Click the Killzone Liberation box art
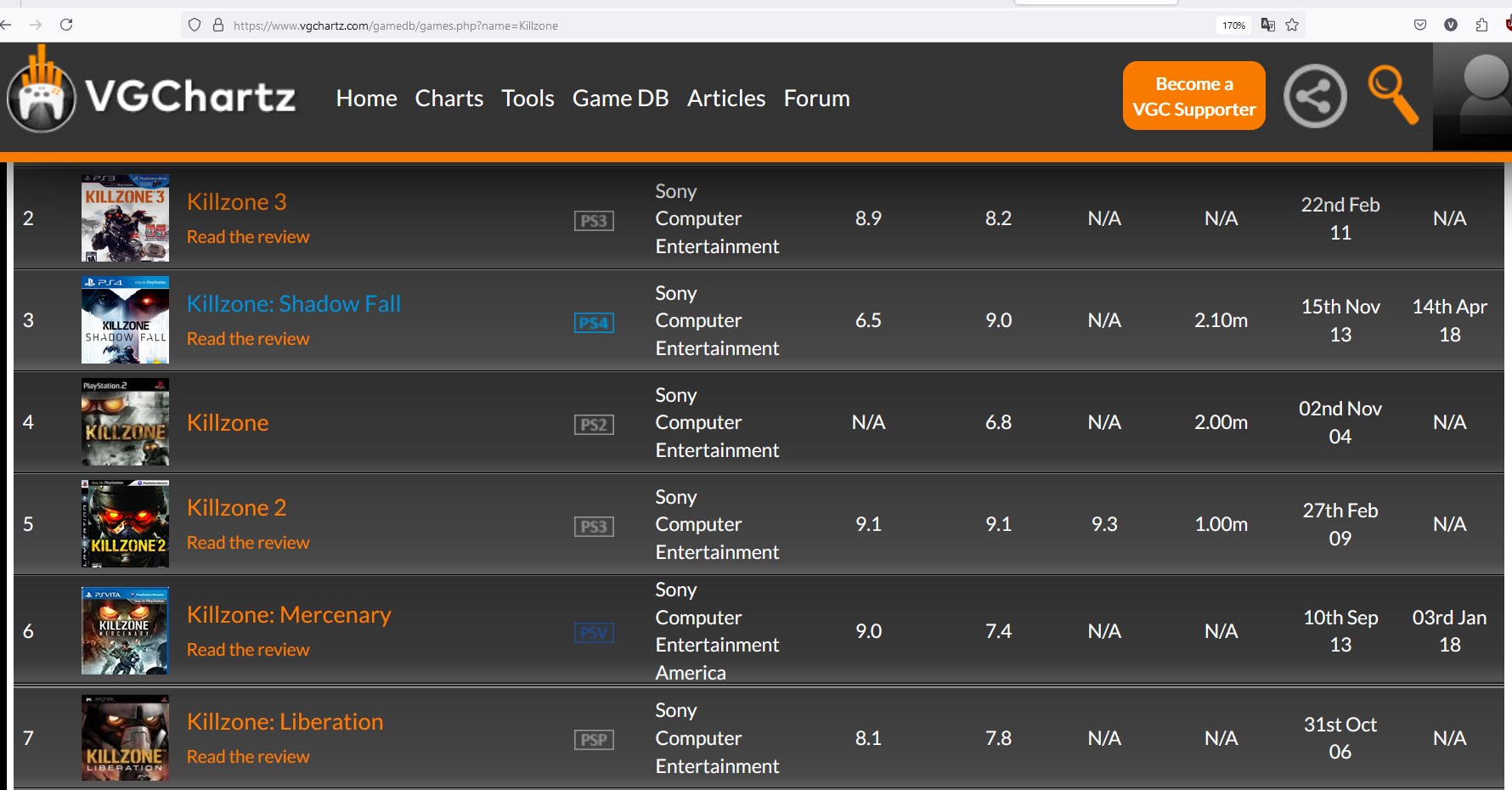 coord(125,738)
